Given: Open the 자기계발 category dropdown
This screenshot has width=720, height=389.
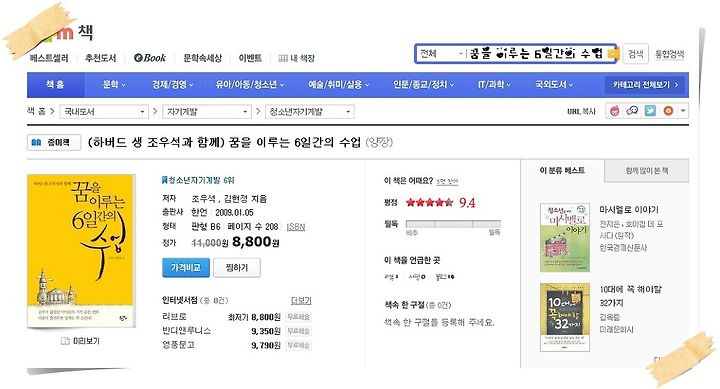Looking at the screenshot, I should [207, 112].
